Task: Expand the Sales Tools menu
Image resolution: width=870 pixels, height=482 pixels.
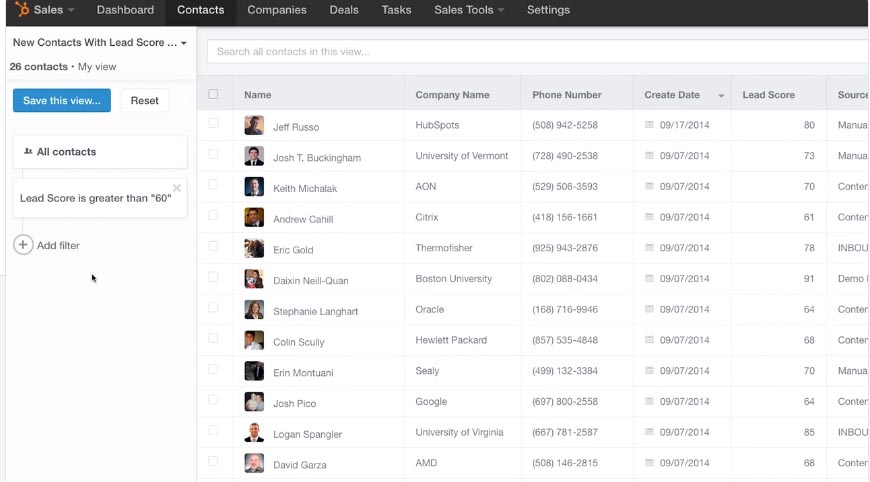Action: coord(469,9)
